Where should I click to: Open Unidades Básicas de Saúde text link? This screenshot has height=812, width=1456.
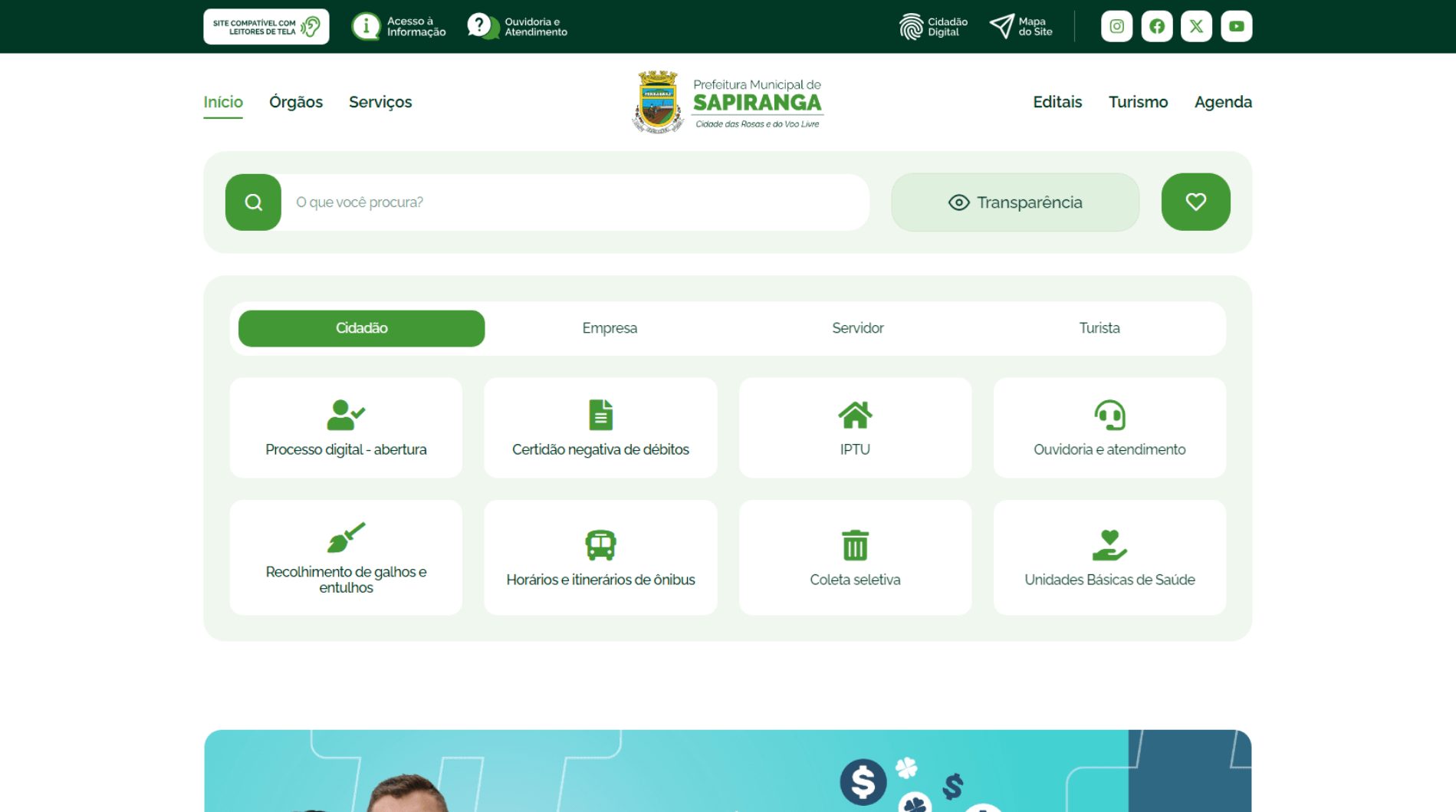tap(1109, 580)
